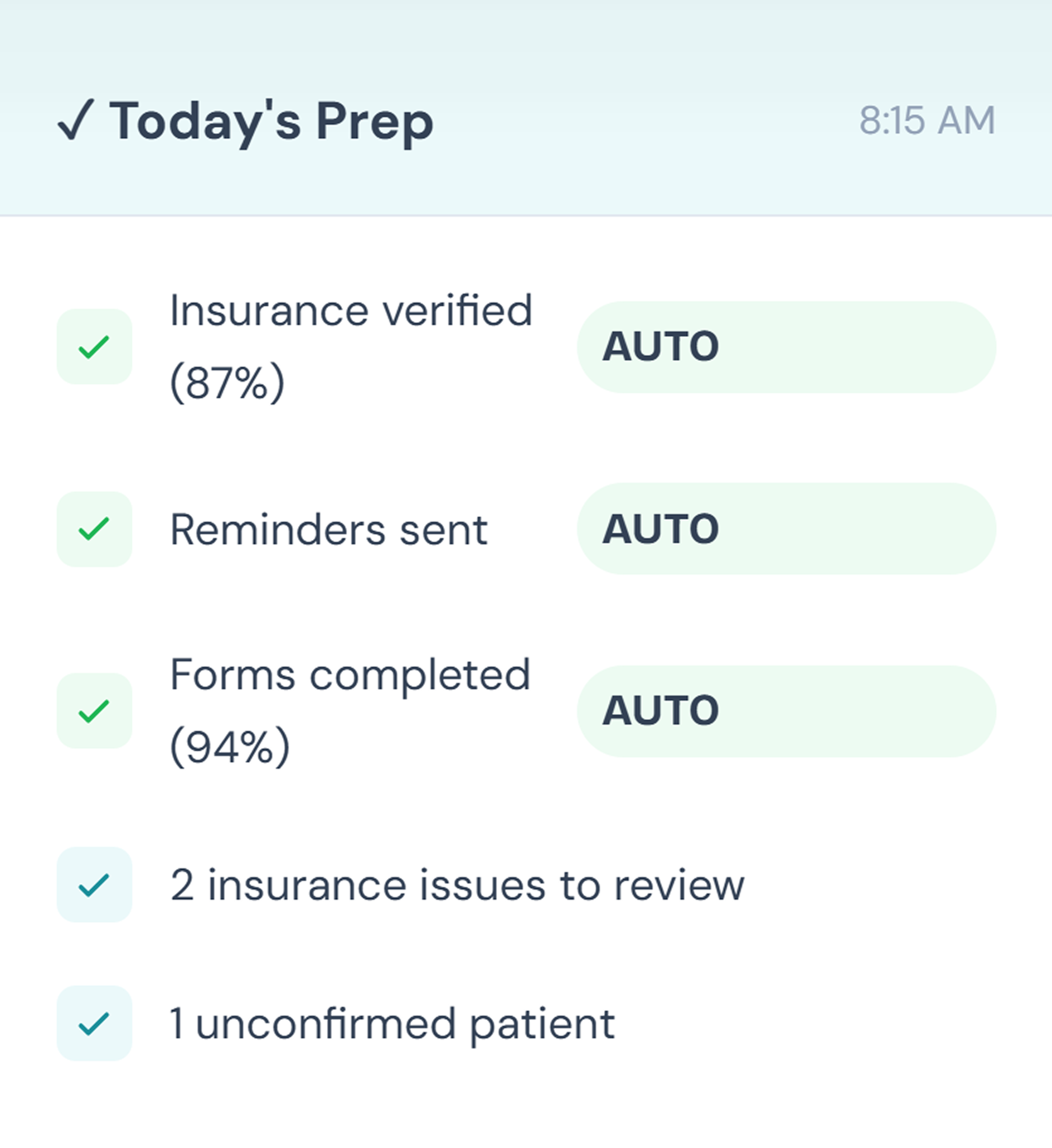Viewport: 1052px width, 1148px height.
Task: Click the 87% figure under Insurance verified
Action: pyautogui.click(x=227, y=382)
